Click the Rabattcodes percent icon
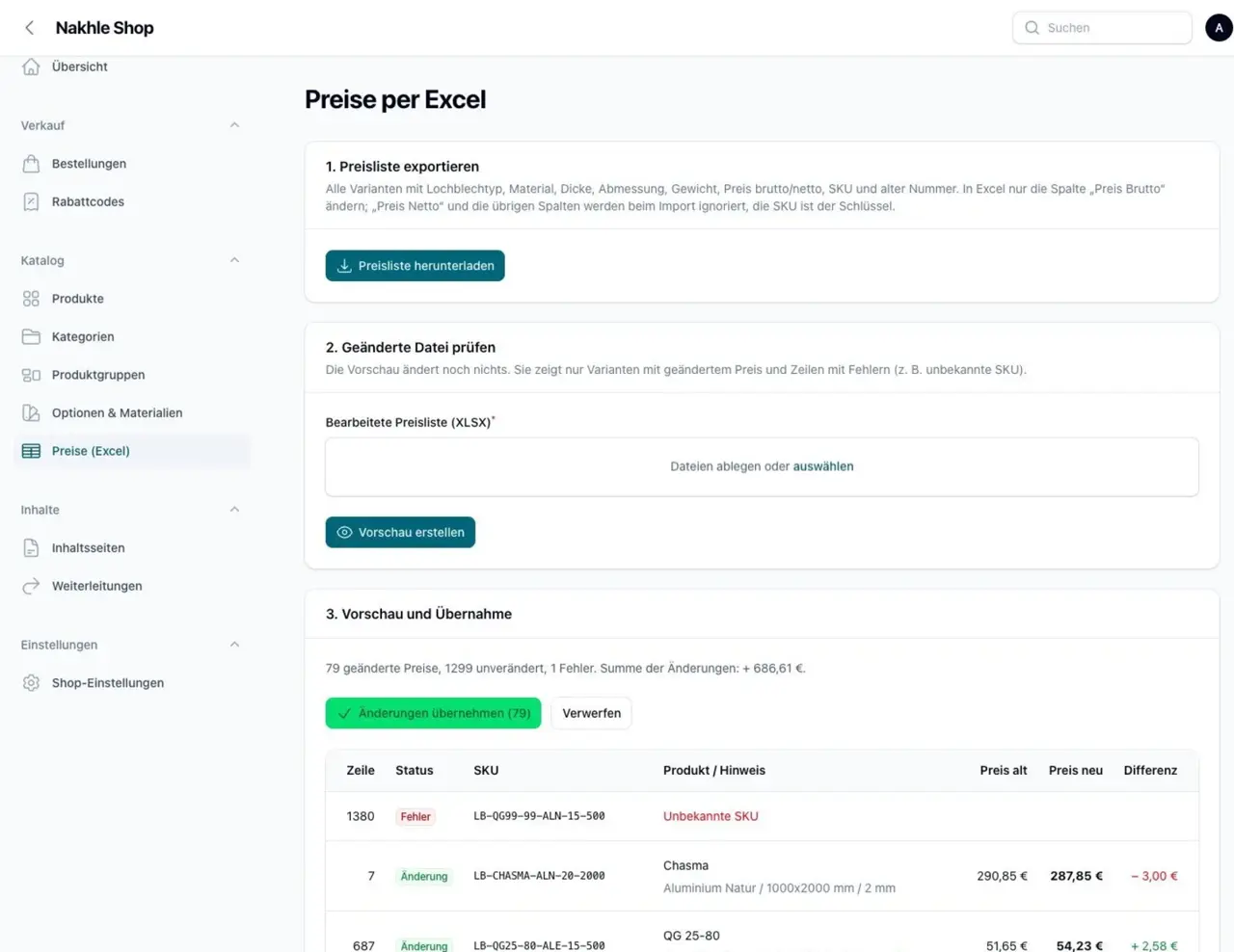This screenshot has width=1234, height=952. [x=31, y=201]
